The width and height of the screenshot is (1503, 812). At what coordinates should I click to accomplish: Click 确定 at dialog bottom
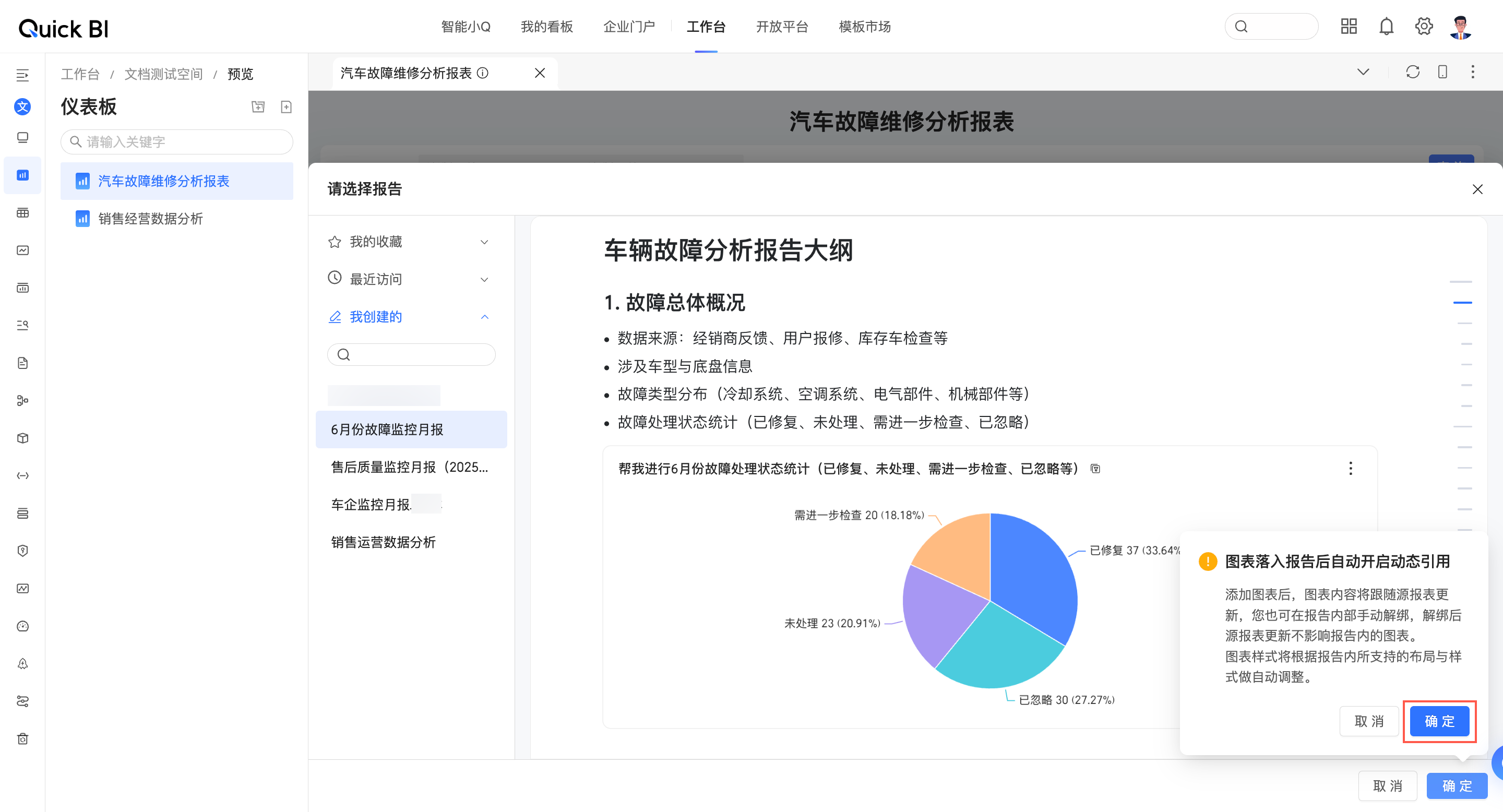coord(1457,786)
